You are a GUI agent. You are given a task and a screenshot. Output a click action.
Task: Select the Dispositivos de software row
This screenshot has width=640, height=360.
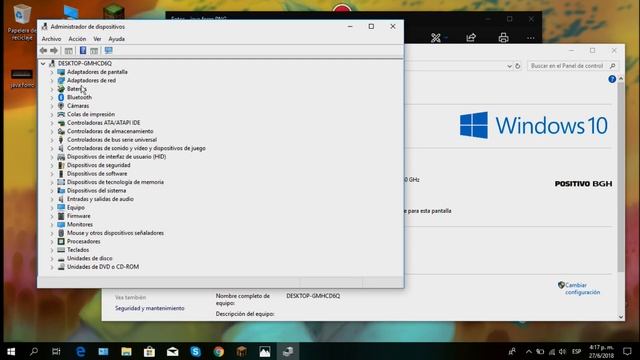(x=97, y=173)
